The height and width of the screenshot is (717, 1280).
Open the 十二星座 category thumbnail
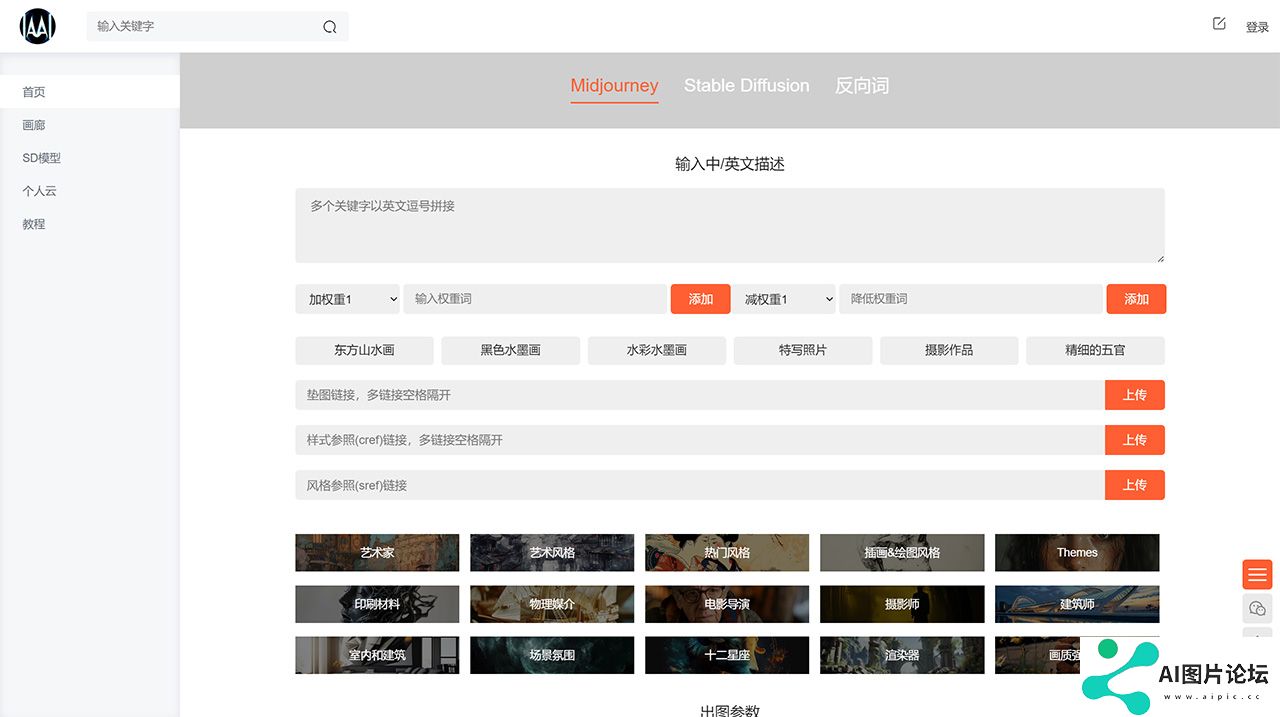click(x=727, y=655)
